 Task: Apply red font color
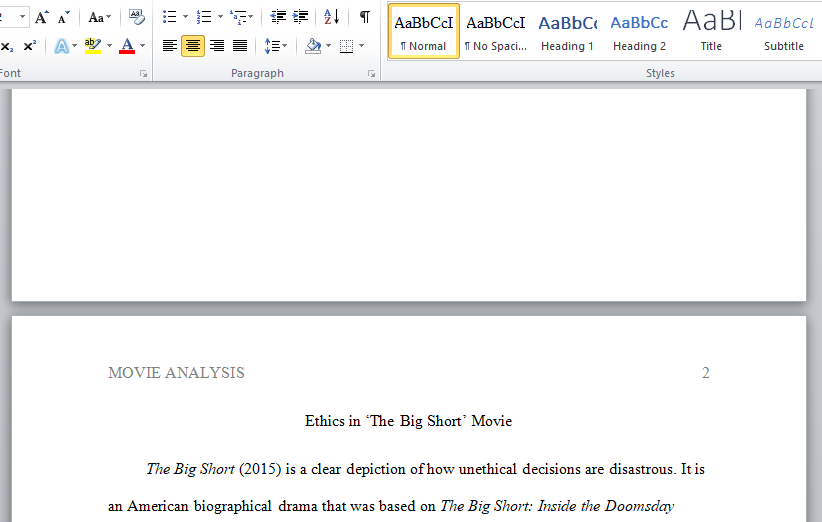[127, 46]
